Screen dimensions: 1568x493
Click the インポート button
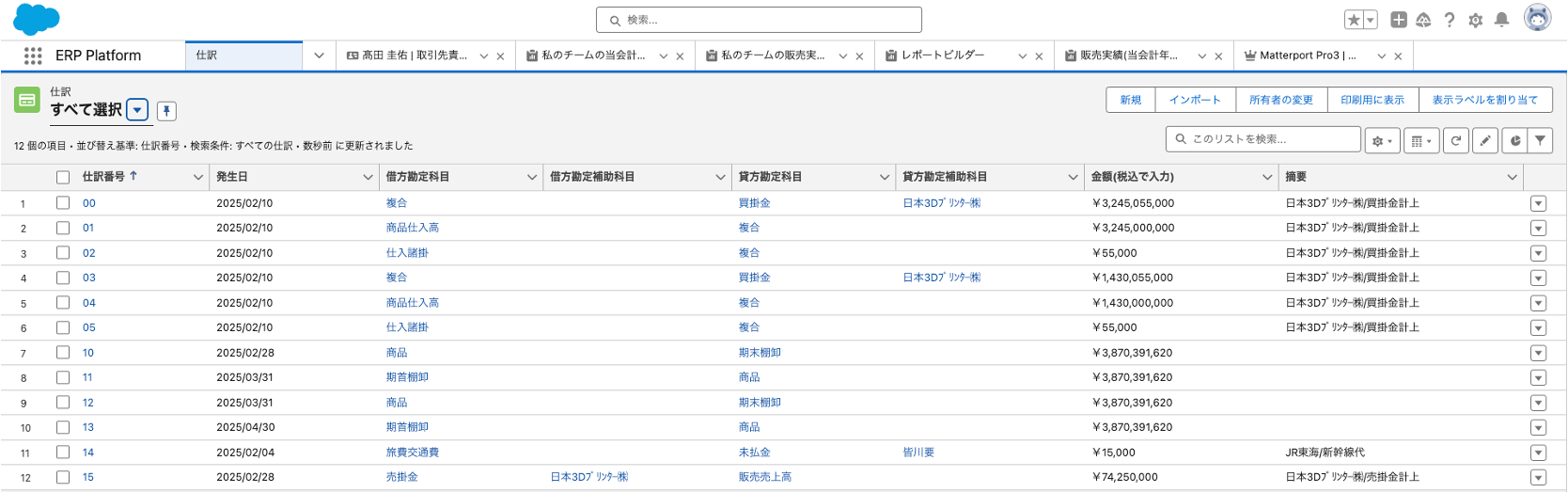tap(1195, 100)
